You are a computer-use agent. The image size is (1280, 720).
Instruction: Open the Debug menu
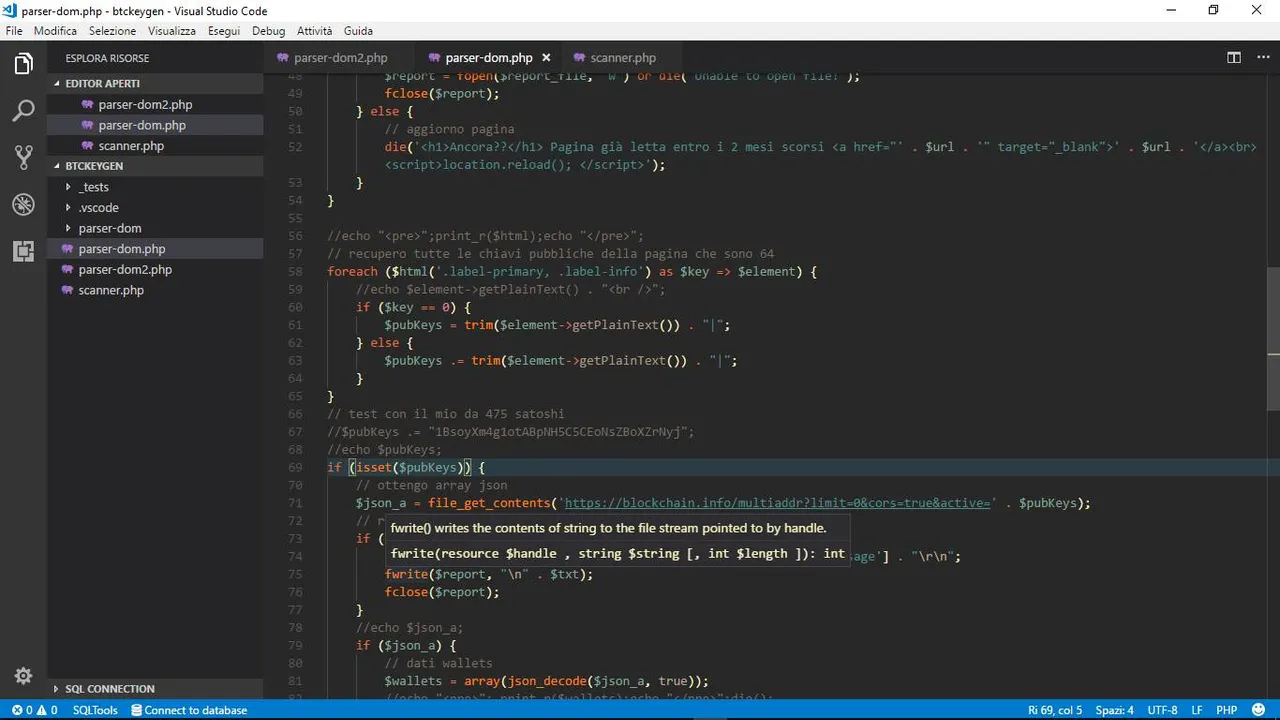tap(268, 31)
